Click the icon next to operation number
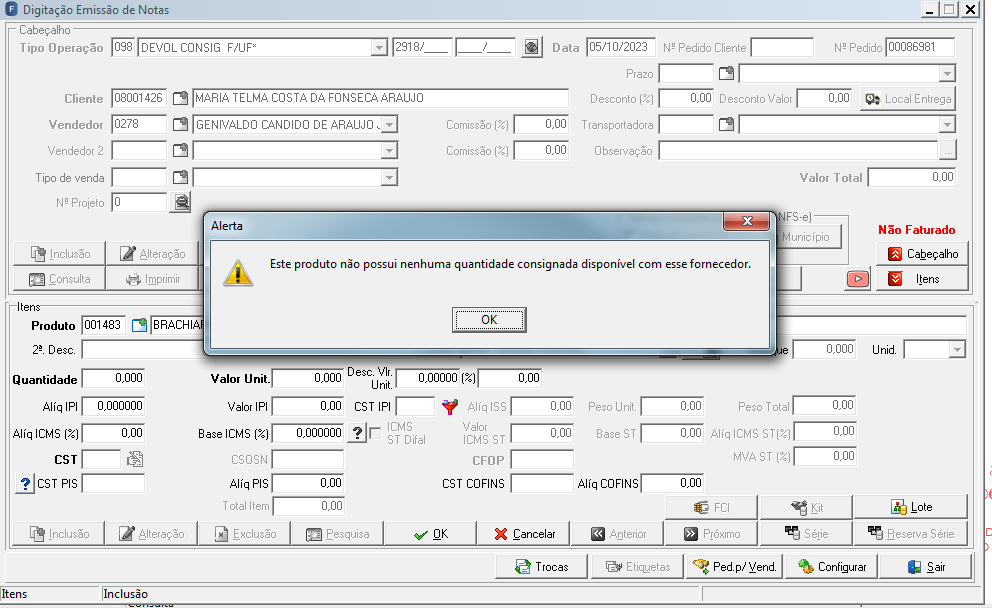The image size is (992, 608). tap(532, 47)
